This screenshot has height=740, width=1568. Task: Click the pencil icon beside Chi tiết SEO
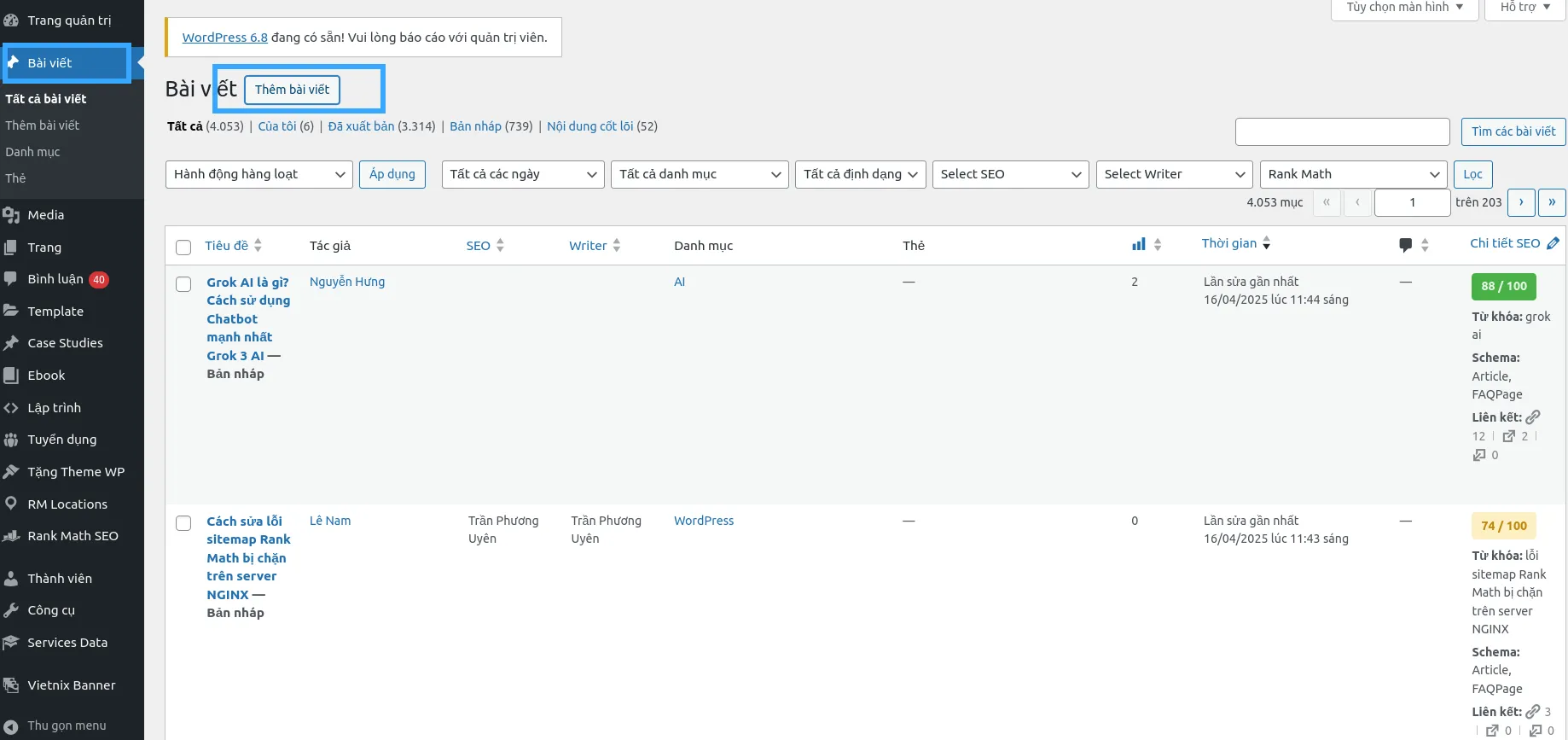pos(1553,243)
